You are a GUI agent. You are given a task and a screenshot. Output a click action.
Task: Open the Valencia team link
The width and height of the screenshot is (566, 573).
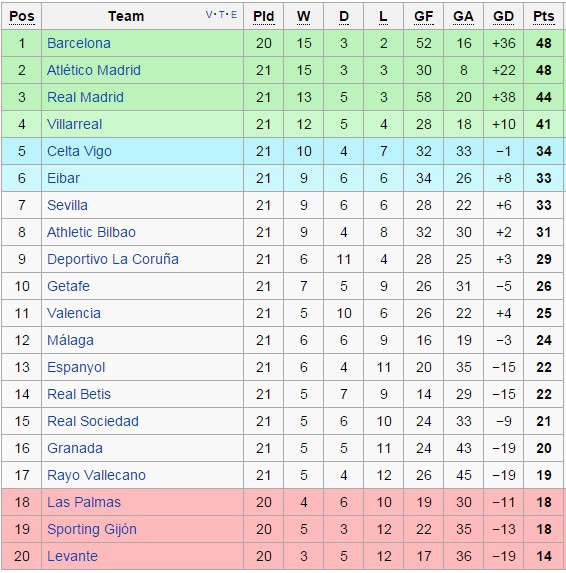coord(74,313)
